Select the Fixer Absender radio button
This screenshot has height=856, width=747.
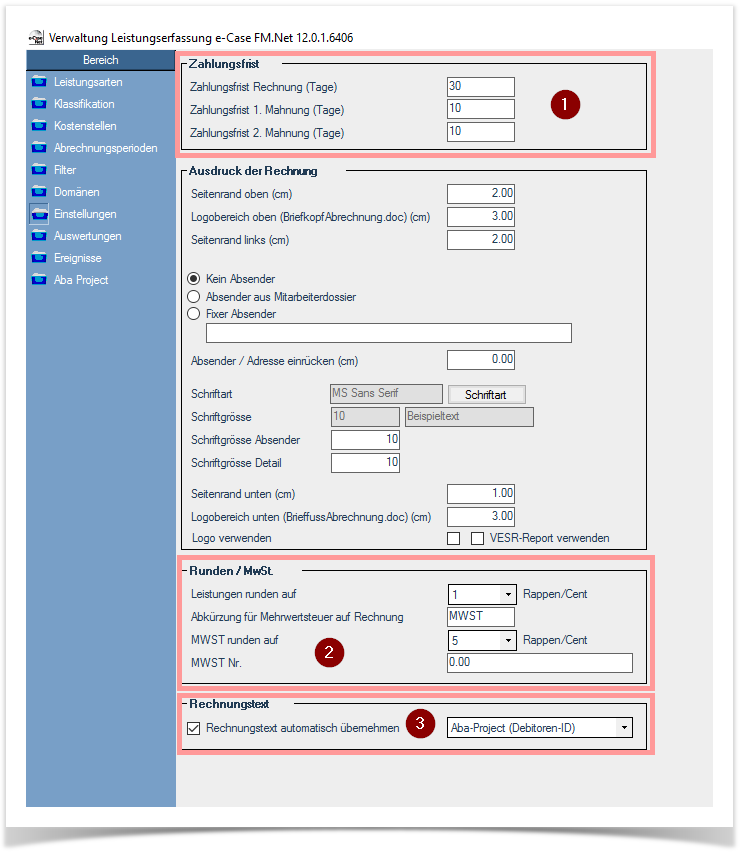pos(193,314)
